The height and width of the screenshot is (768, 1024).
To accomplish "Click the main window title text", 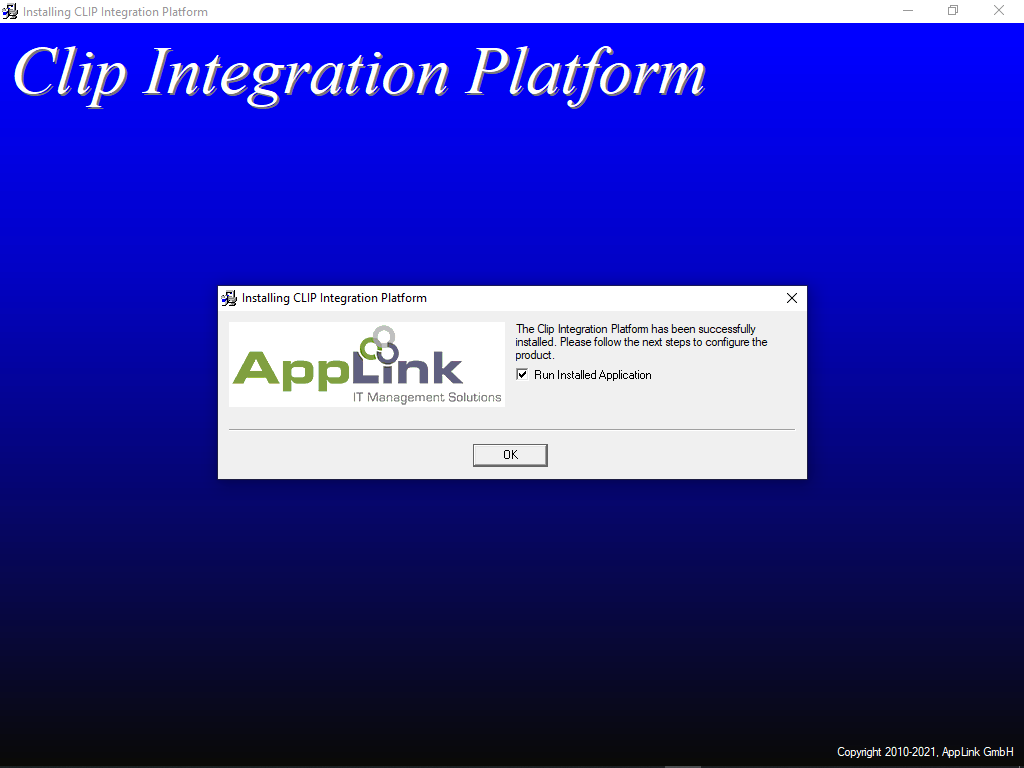I will click(115, 12).
